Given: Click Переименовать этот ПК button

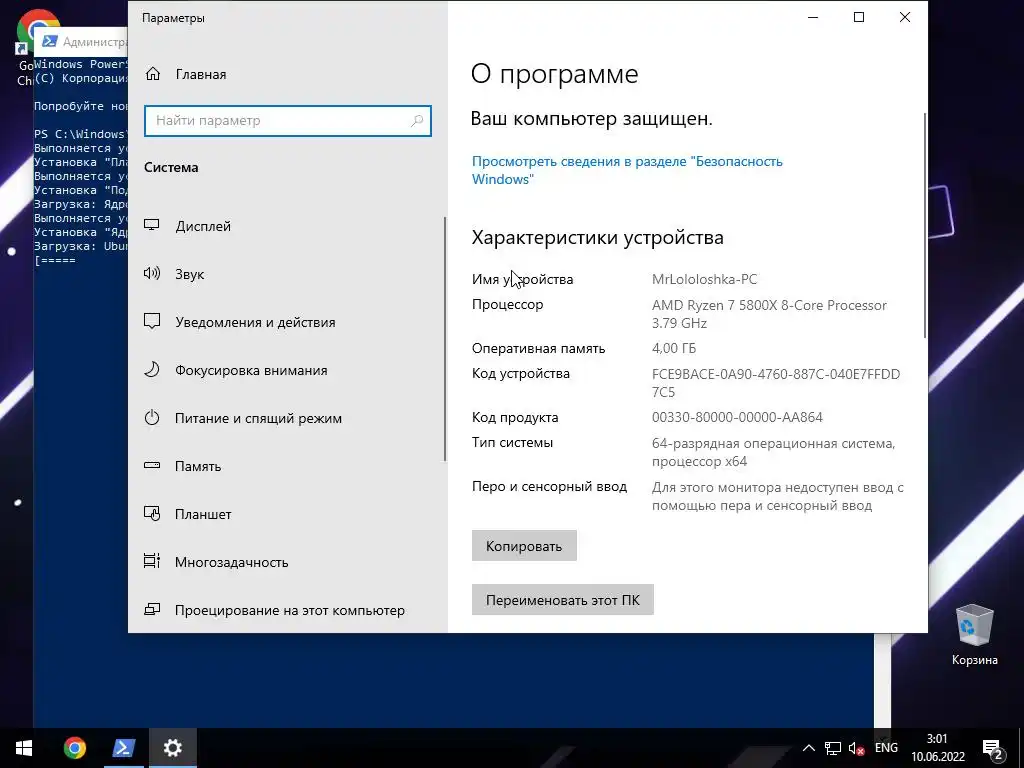Looking at the screenshot, I should [x=562, y=600].
